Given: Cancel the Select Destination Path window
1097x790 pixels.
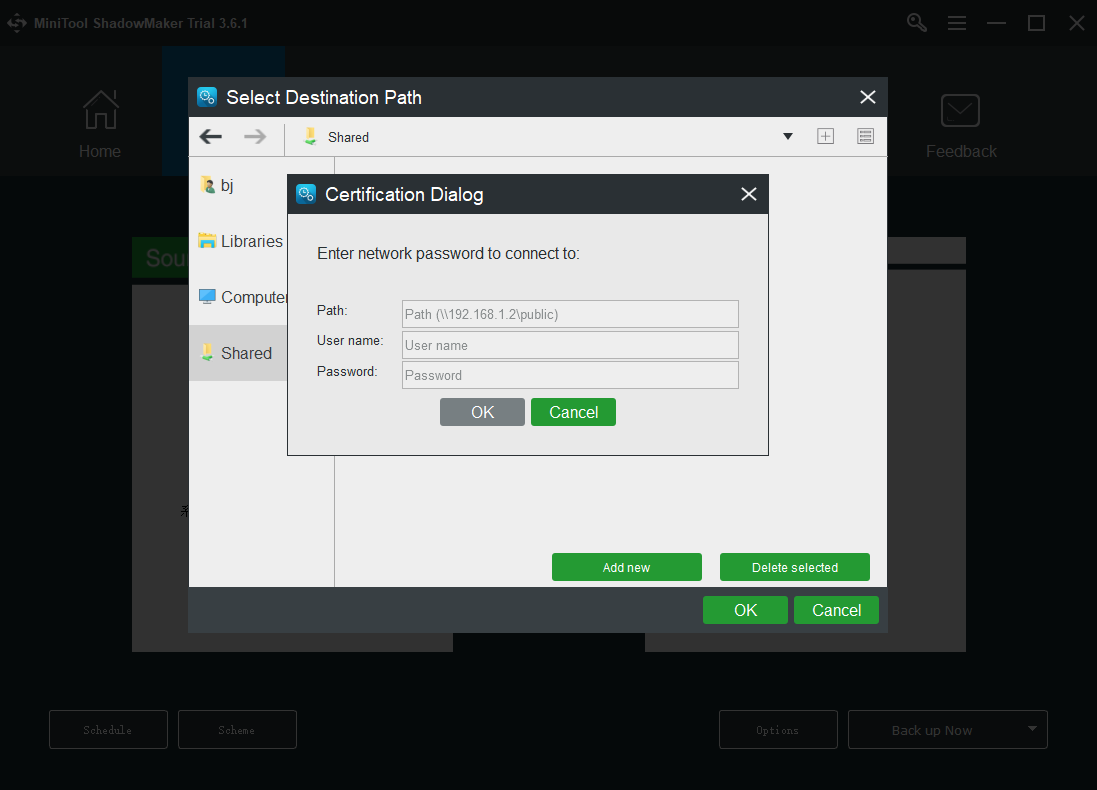Looking at the screenshot, I should [x=836, y=610].
